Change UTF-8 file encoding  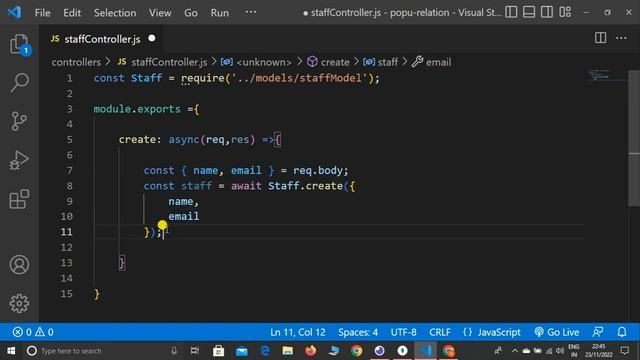(x=403, y=332)
